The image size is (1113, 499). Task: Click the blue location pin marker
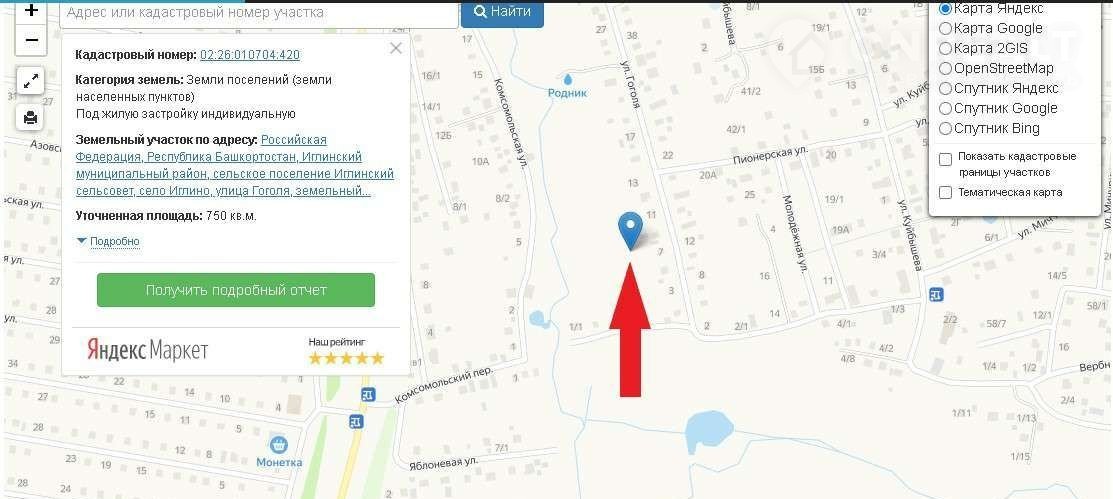pos(630,231)
